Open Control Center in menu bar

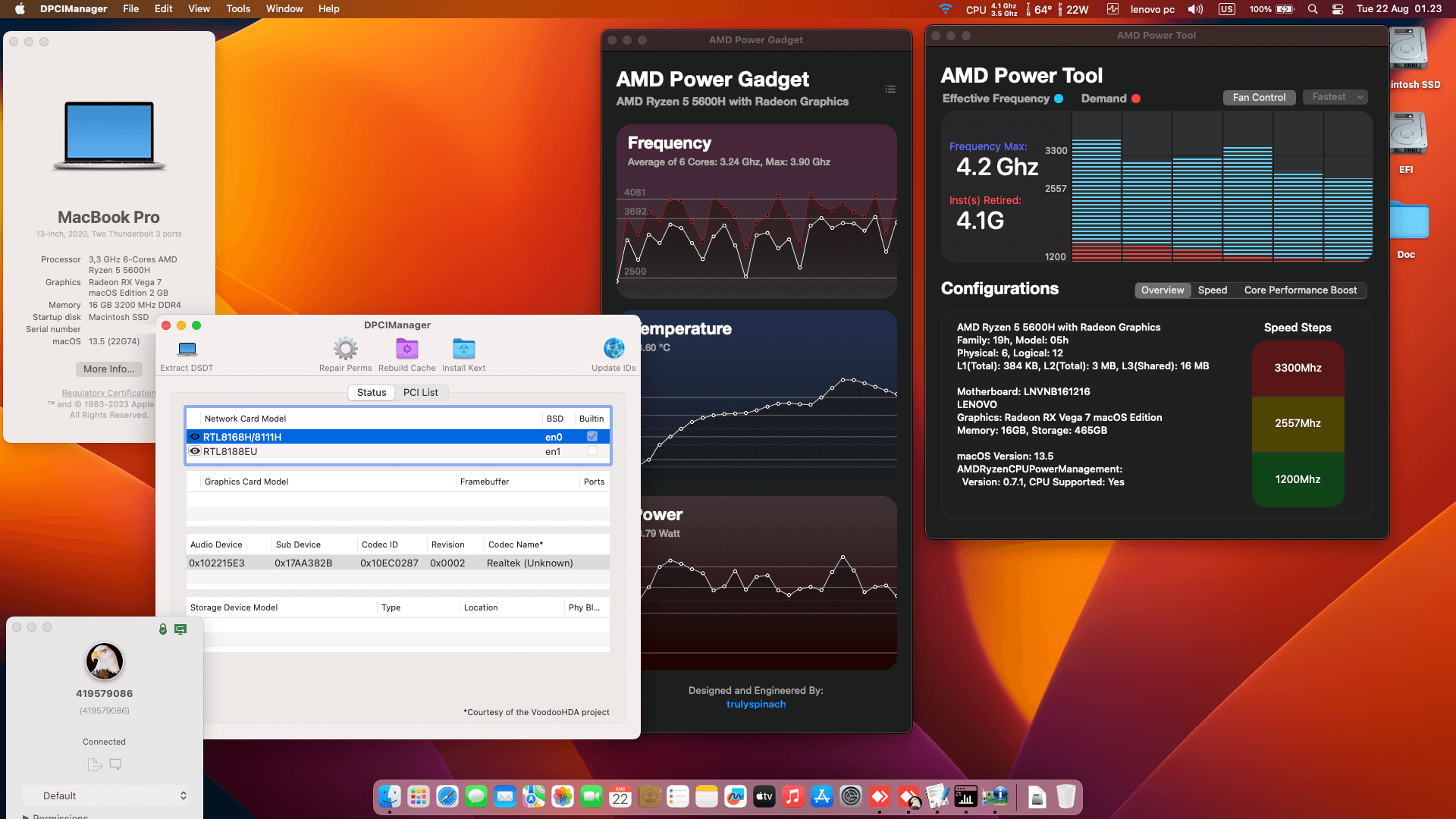pos(1338,9)
